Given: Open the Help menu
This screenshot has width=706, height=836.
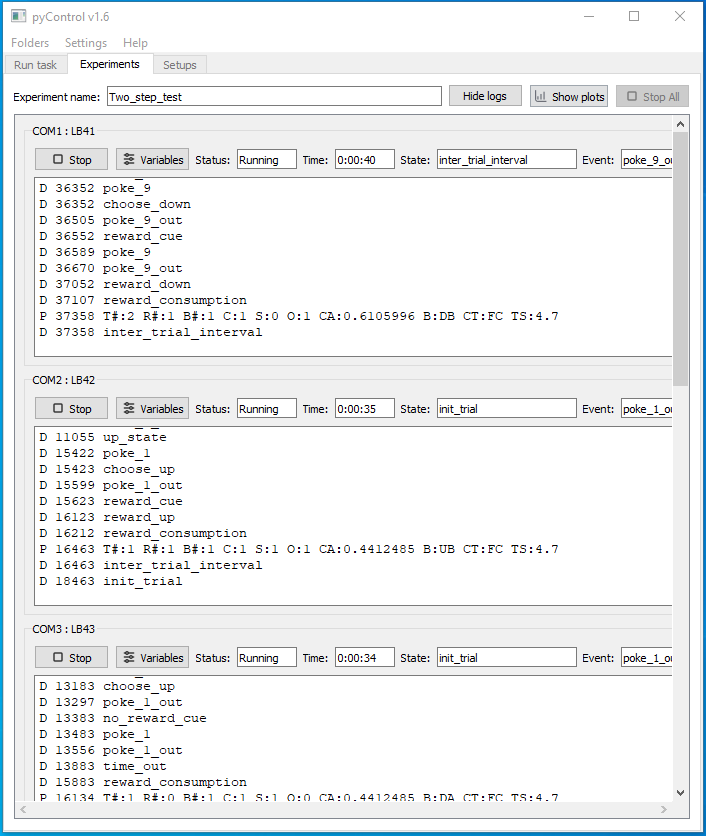Looking at the screenshot, I should [135, 43].
